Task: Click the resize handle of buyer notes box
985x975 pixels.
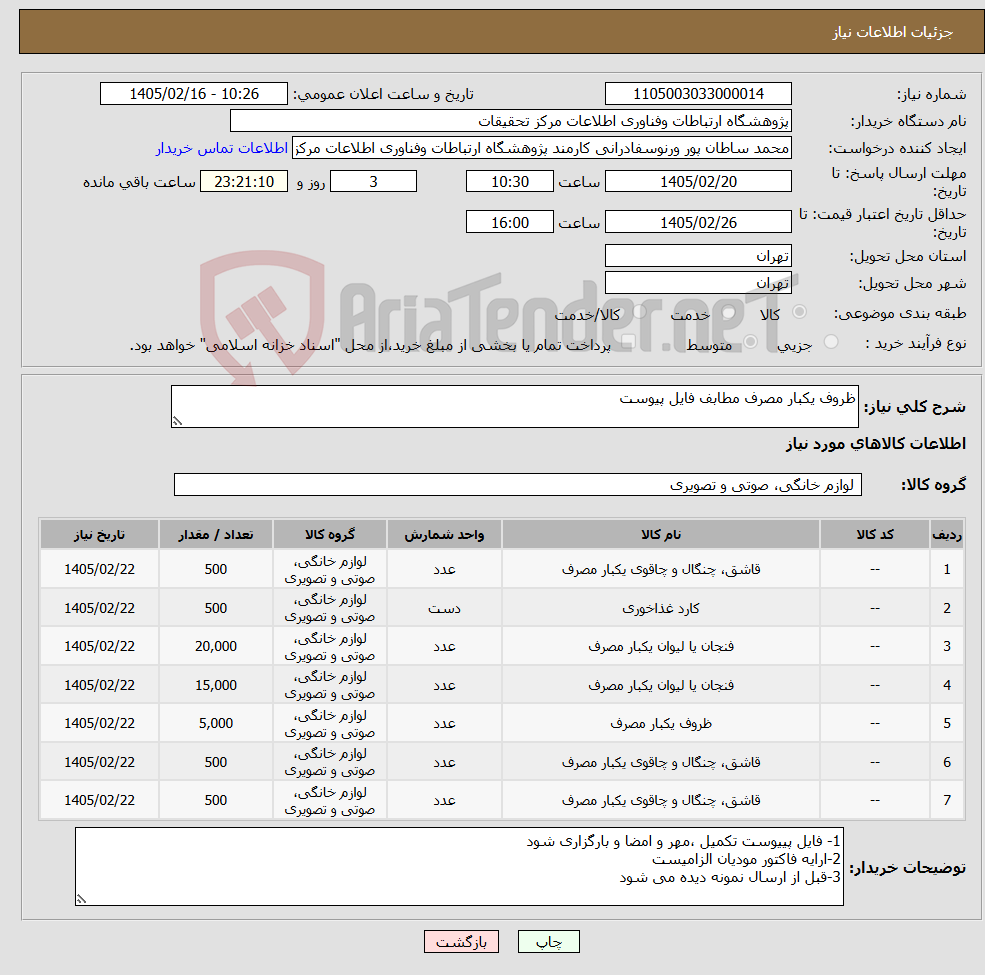Action: 81,900
